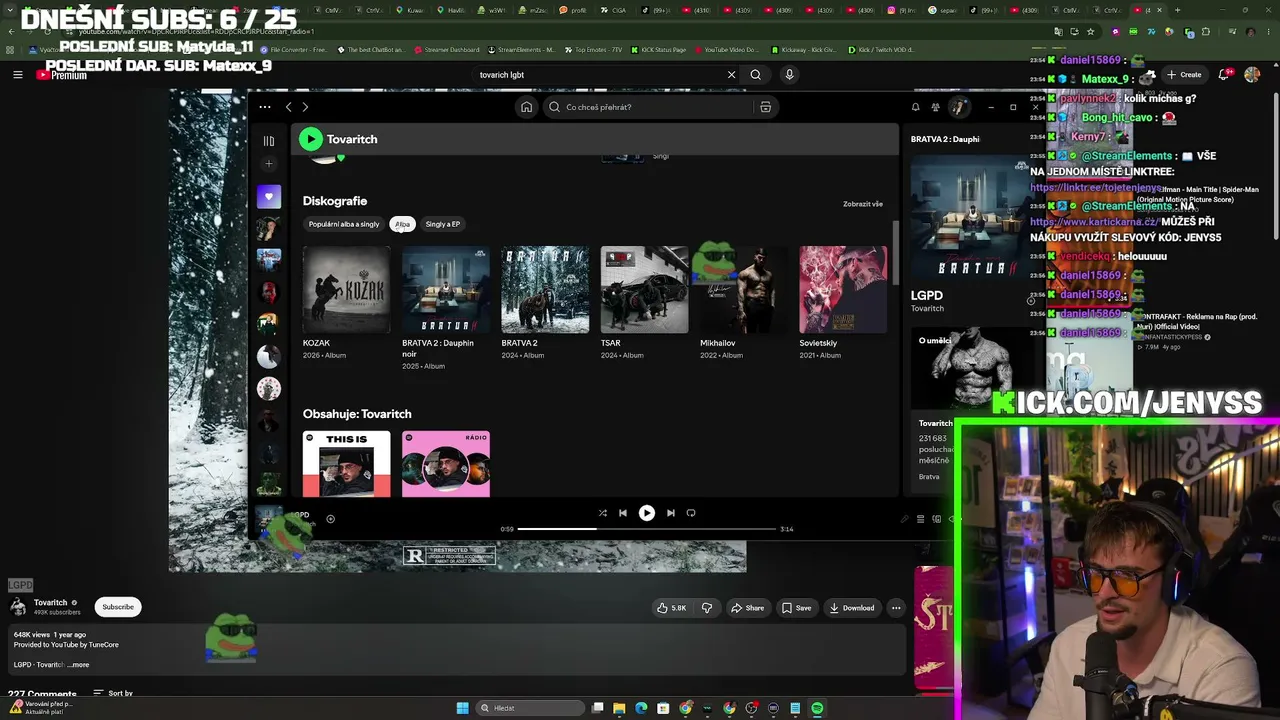Open File Explorer from the taskbar

click(619, 708)
